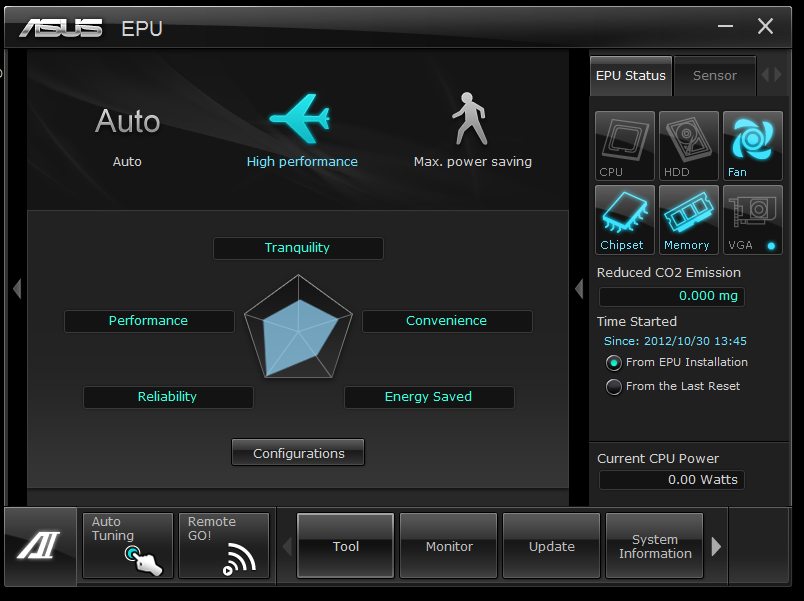Screen dimensions: 804x601
Task: Open the Monitor menu
Action: 449,546
